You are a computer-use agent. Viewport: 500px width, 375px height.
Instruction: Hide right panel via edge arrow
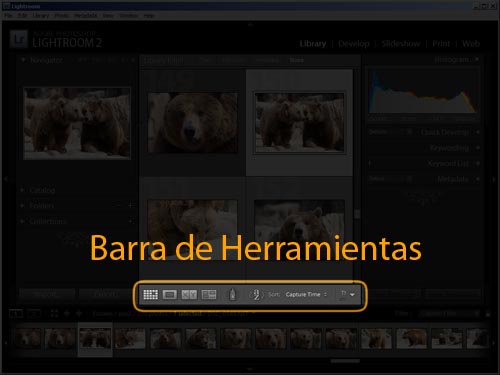coord(494,179)
